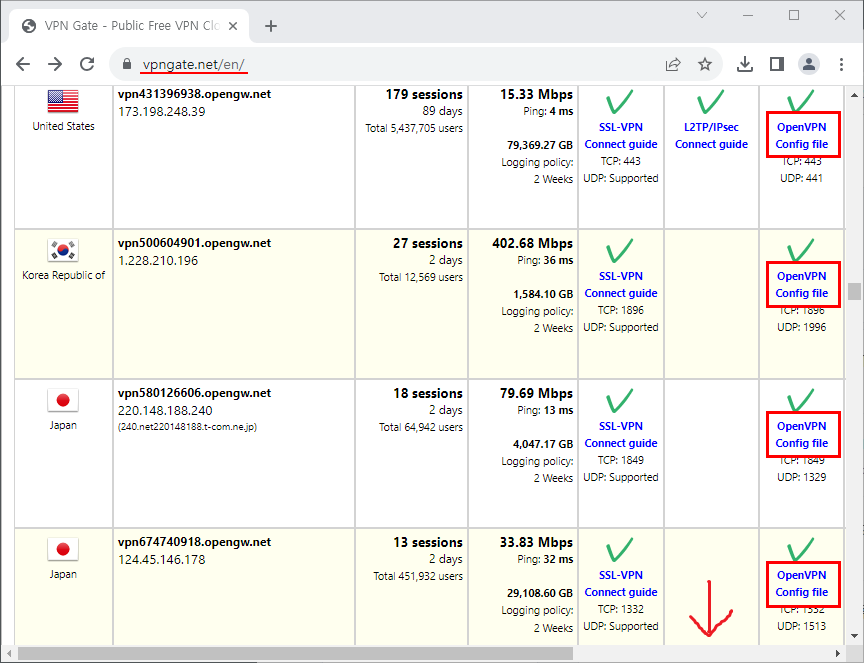
Task: Click the horizontal scrollbar right arrow
Action: pos(838,654)
